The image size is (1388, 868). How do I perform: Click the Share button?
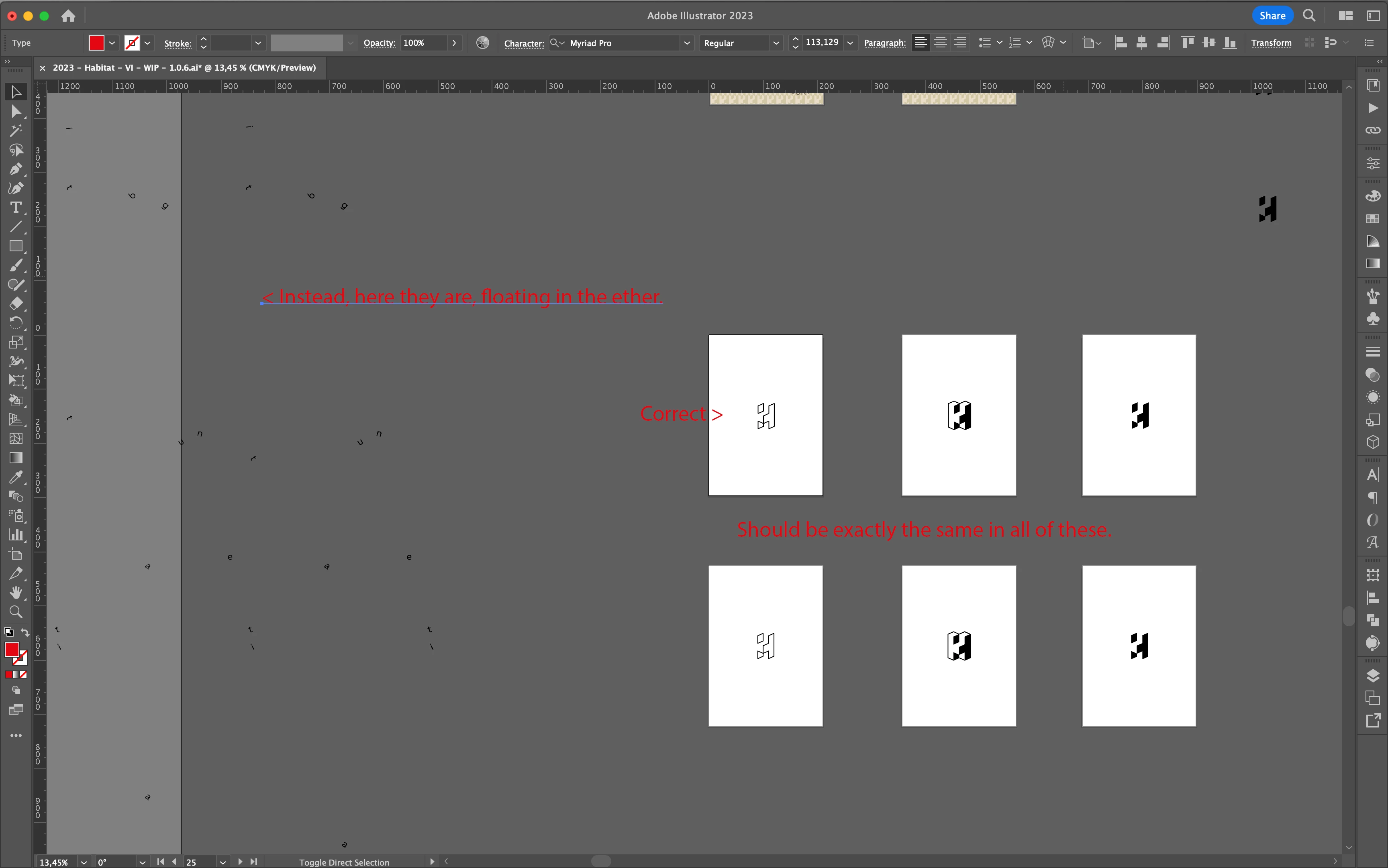click(1272, 16)
